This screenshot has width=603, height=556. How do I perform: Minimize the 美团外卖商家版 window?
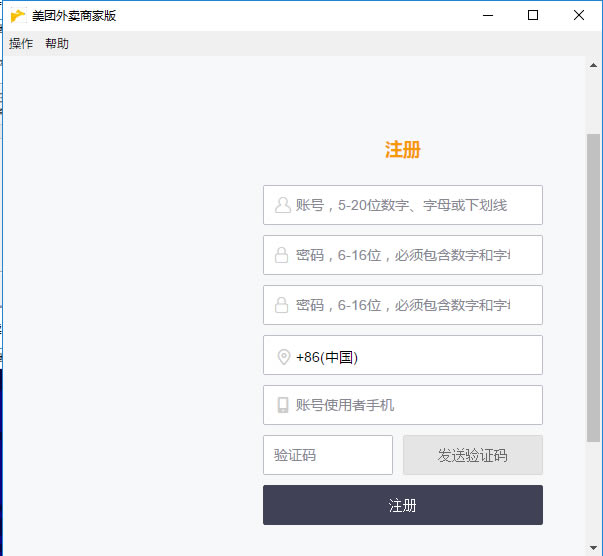[x=487, y=15]
